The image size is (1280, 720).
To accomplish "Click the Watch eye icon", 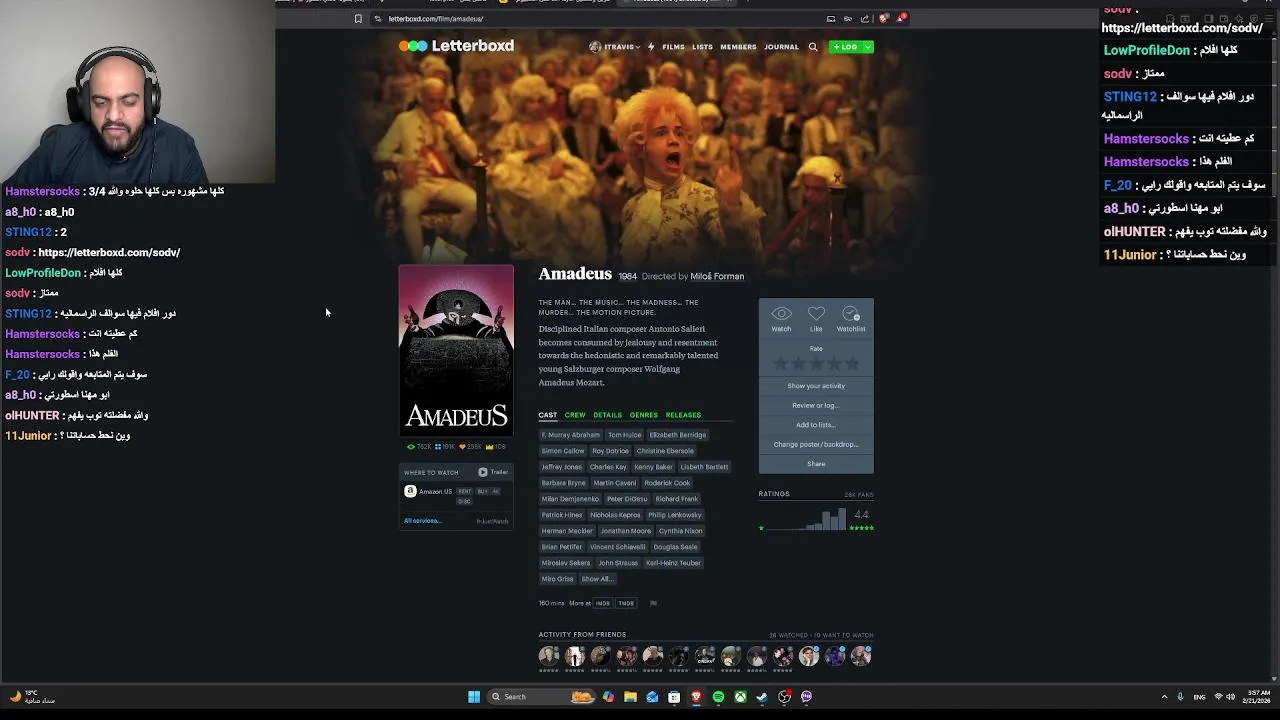I will click(x=781, y=314).
